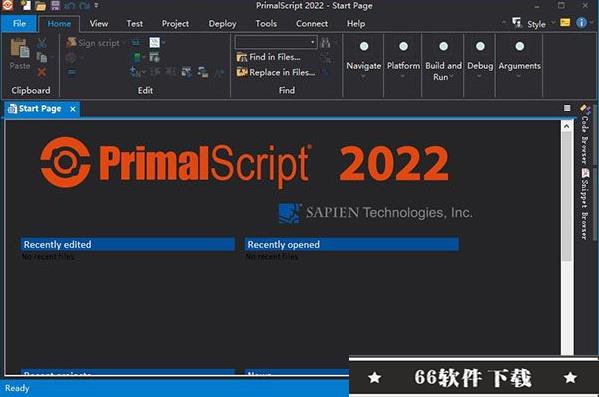Click the red X Delete icon

(42, 72)
